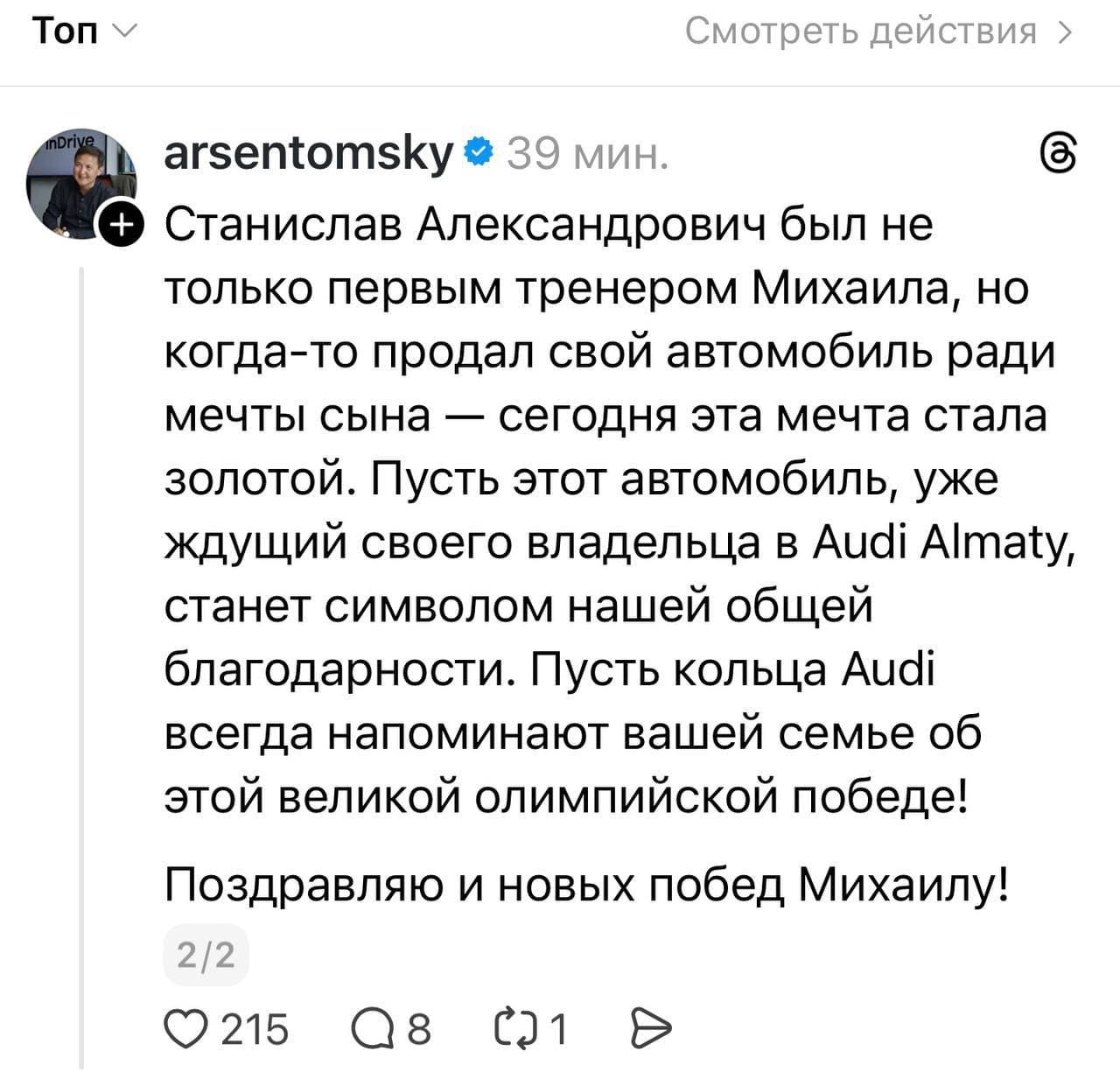Image resolution: width=1120 pixels, height=1072 pixels.
Task: Click the Threads logo icon
Action: click(x=1056, y=154)
